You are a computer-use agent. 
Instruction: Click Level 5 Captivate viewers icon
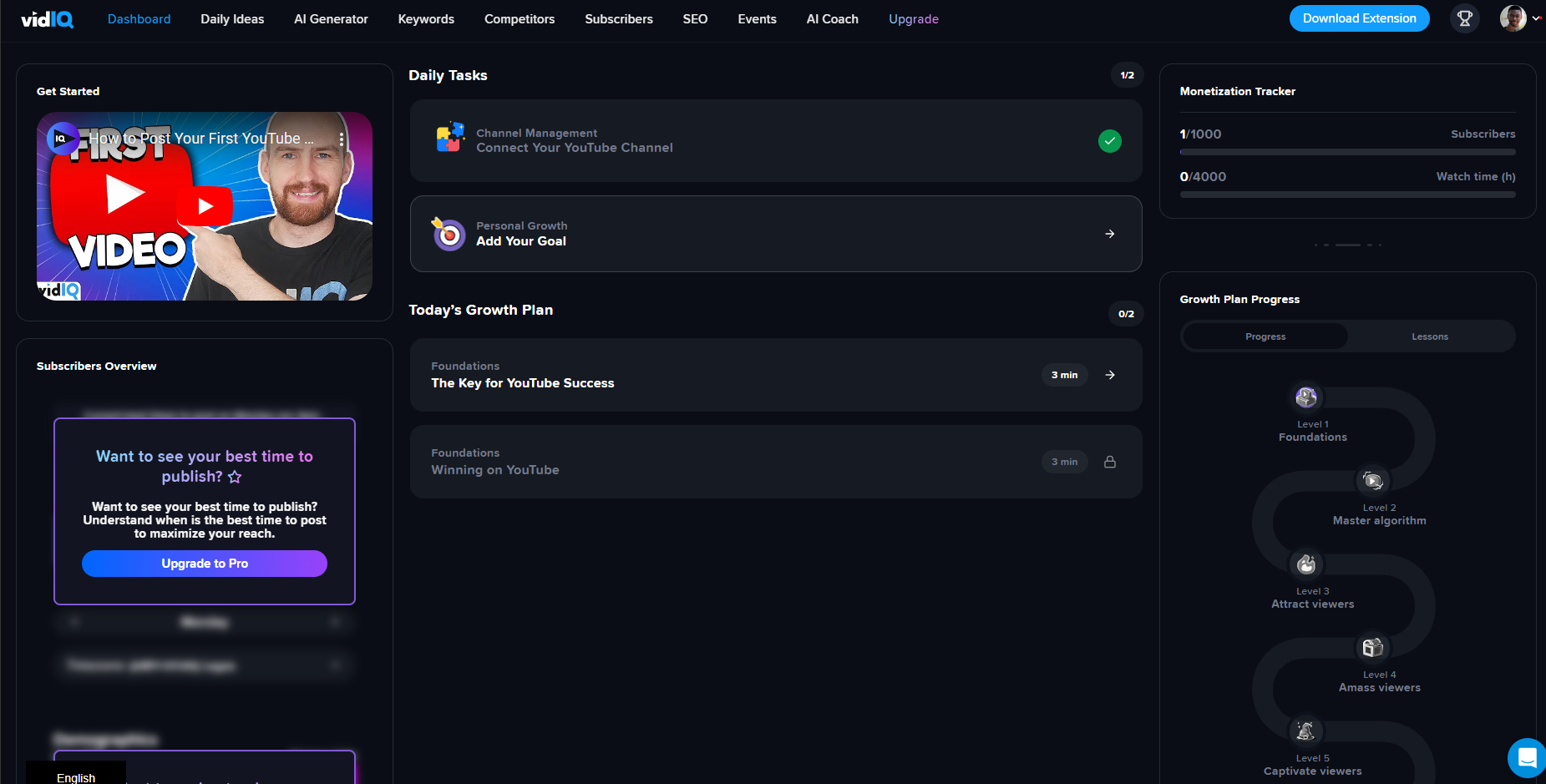point(1306,731)
